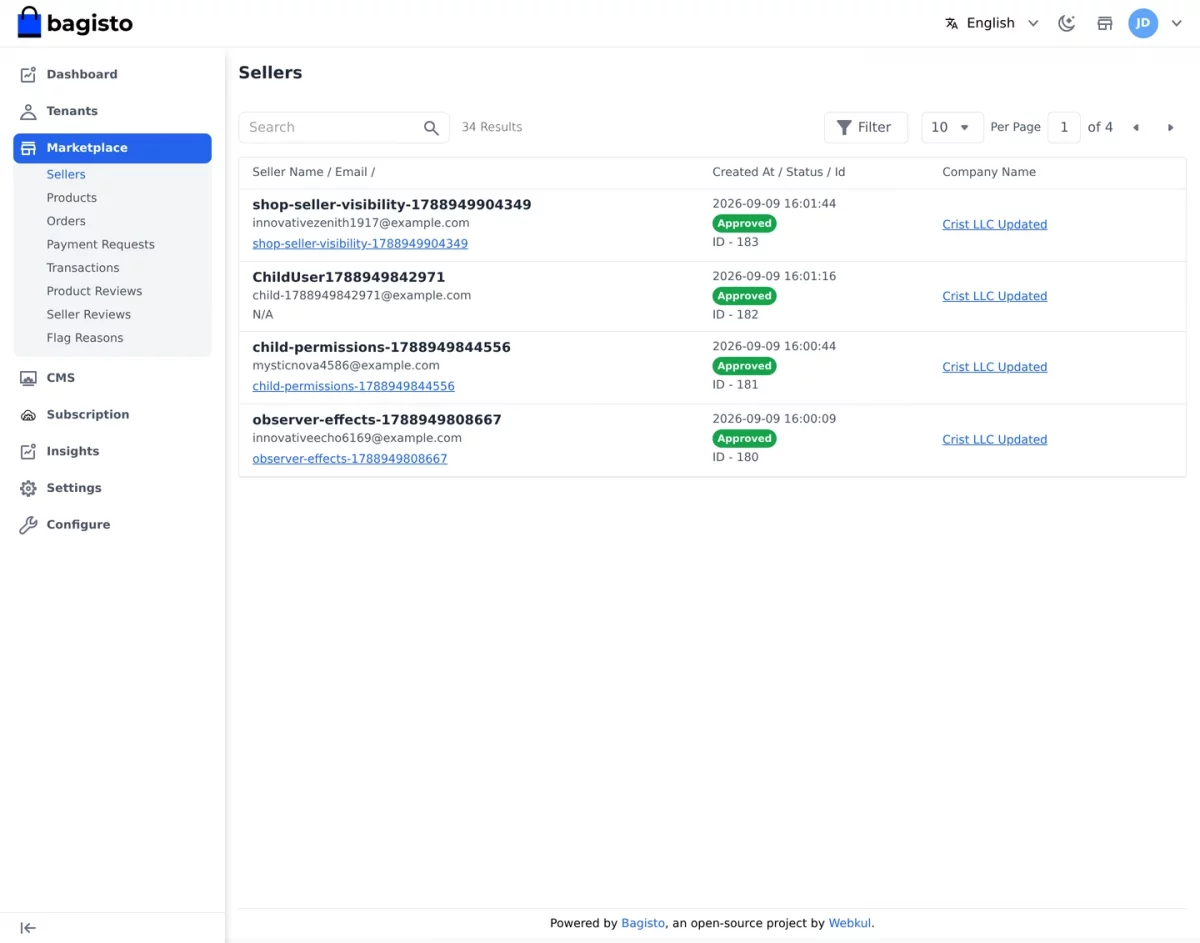Select seller name ChildUser1788949842971
The image size is (1200, 943).
(348, 277)
